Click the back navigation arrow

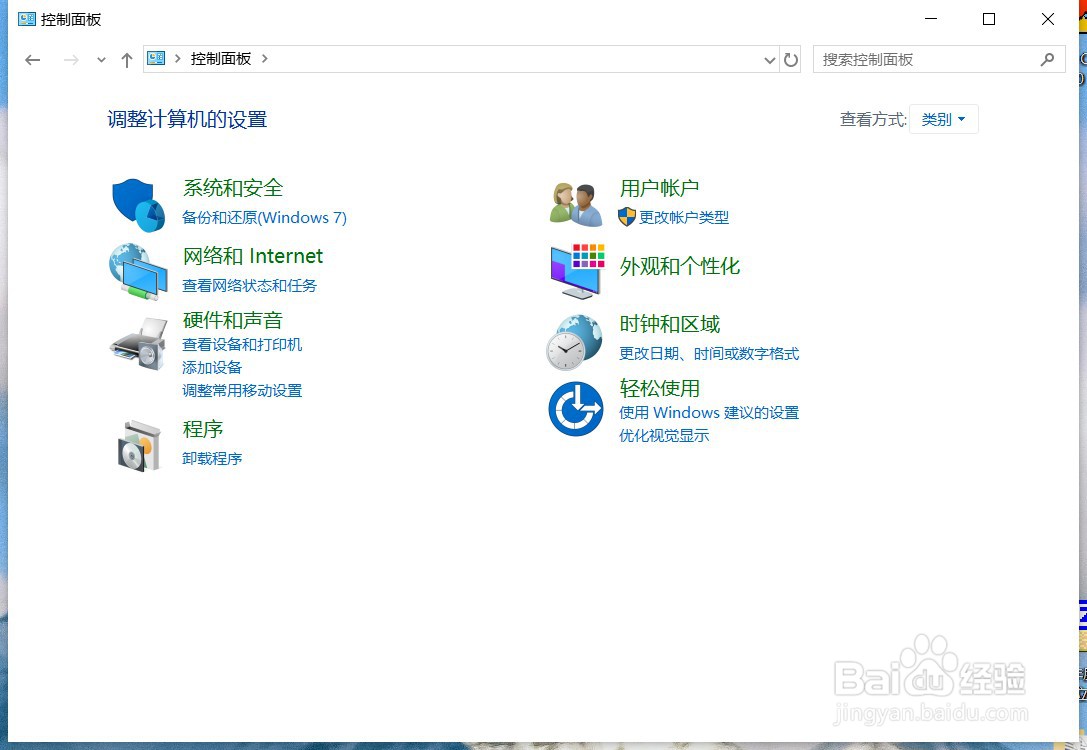click(32, 59)
